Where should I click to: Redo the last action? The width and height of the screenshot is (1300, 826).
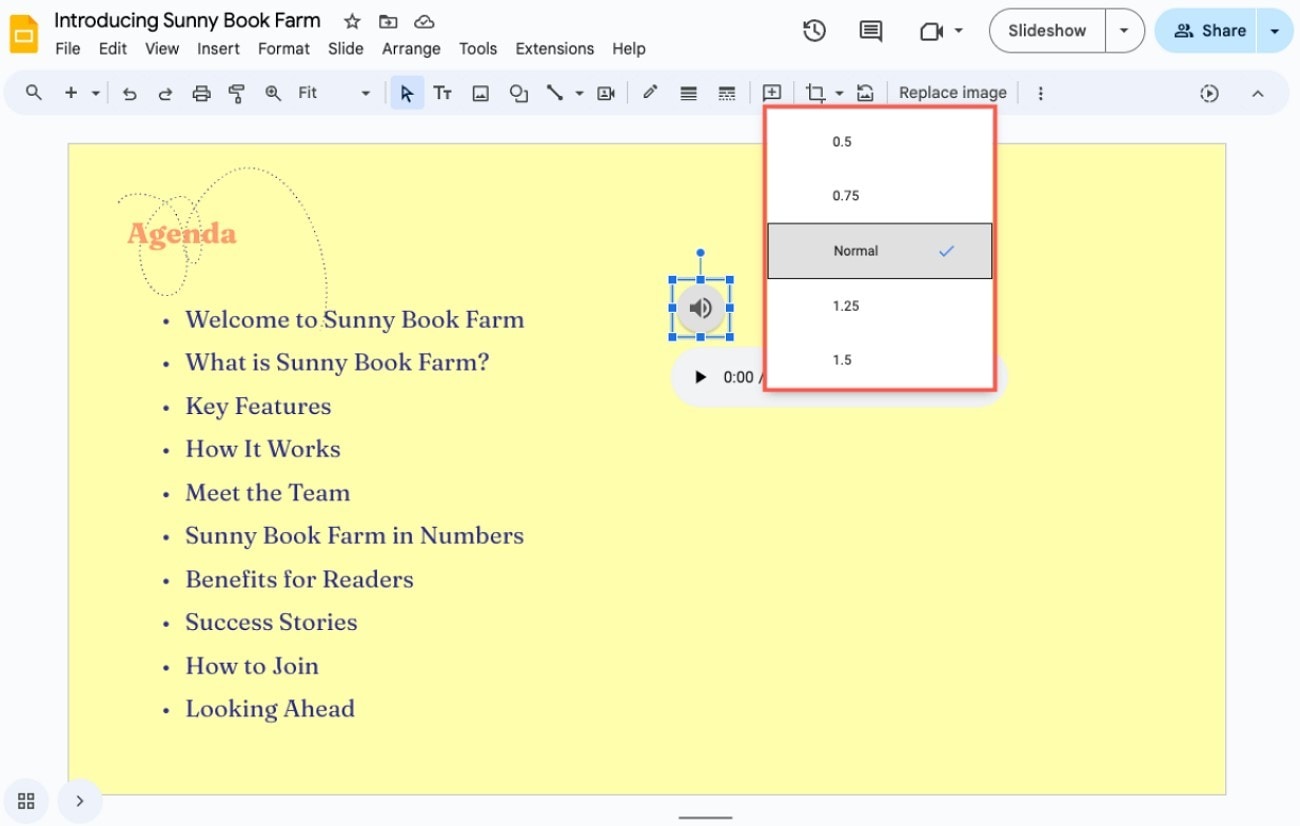165,93
